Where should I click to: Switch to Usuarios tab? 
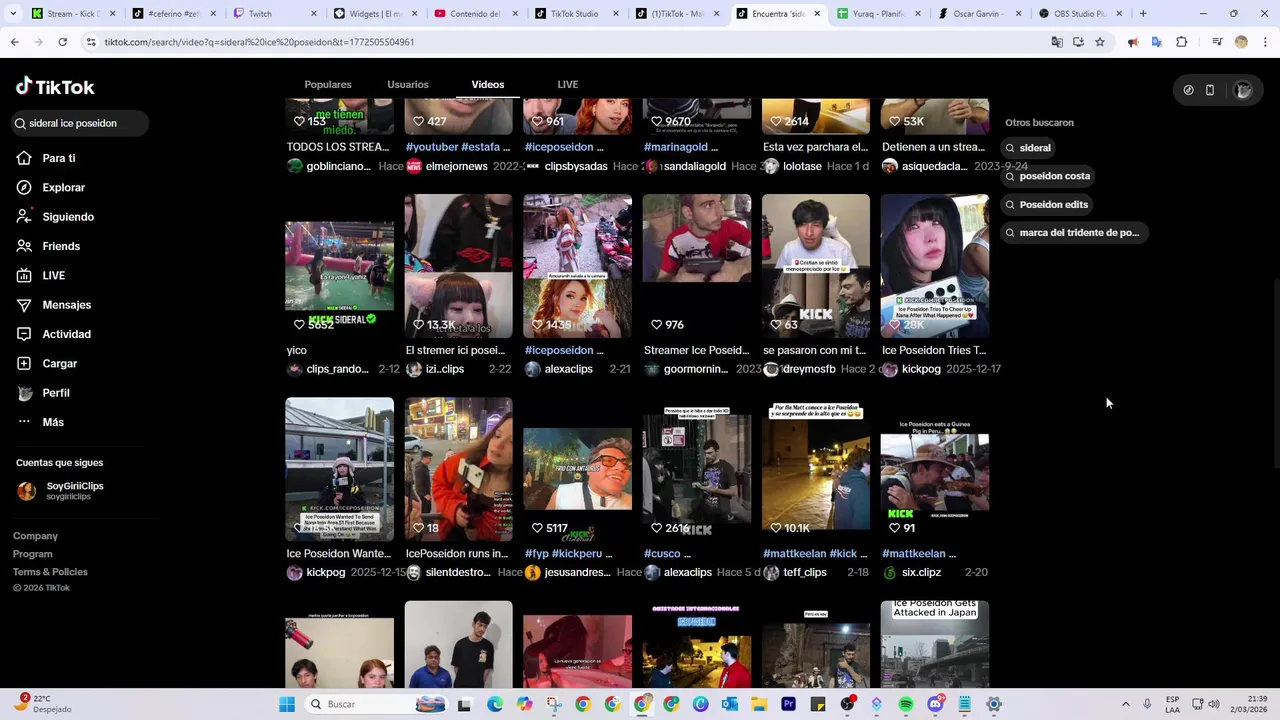pyautogui.click(x=408, y=84)
